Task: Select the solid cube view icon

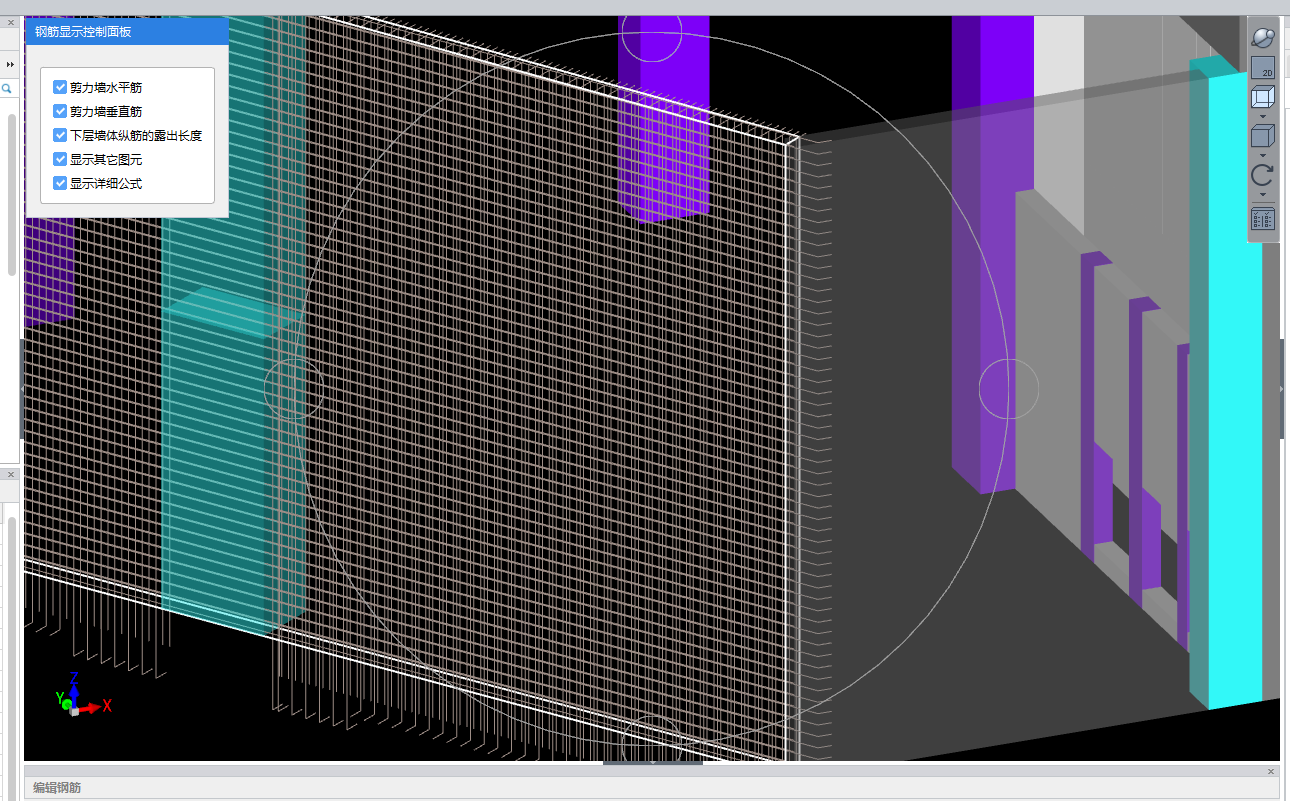Action: tap(1262, 137)
